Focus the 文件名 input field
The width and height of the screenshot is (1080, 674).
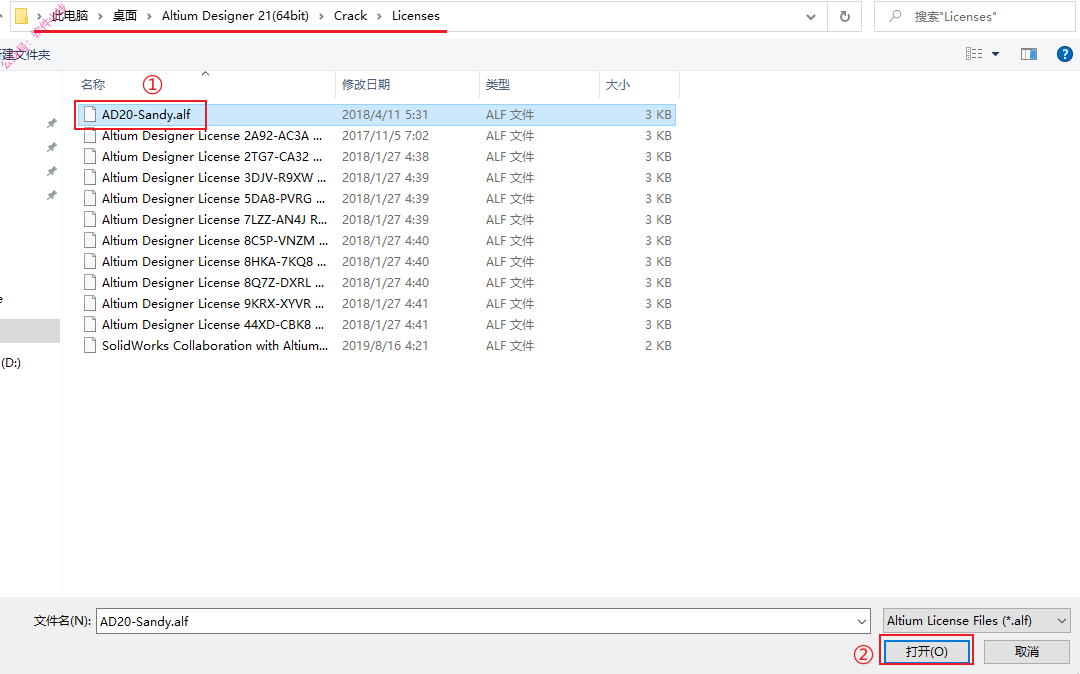click(x=483, y=621)
